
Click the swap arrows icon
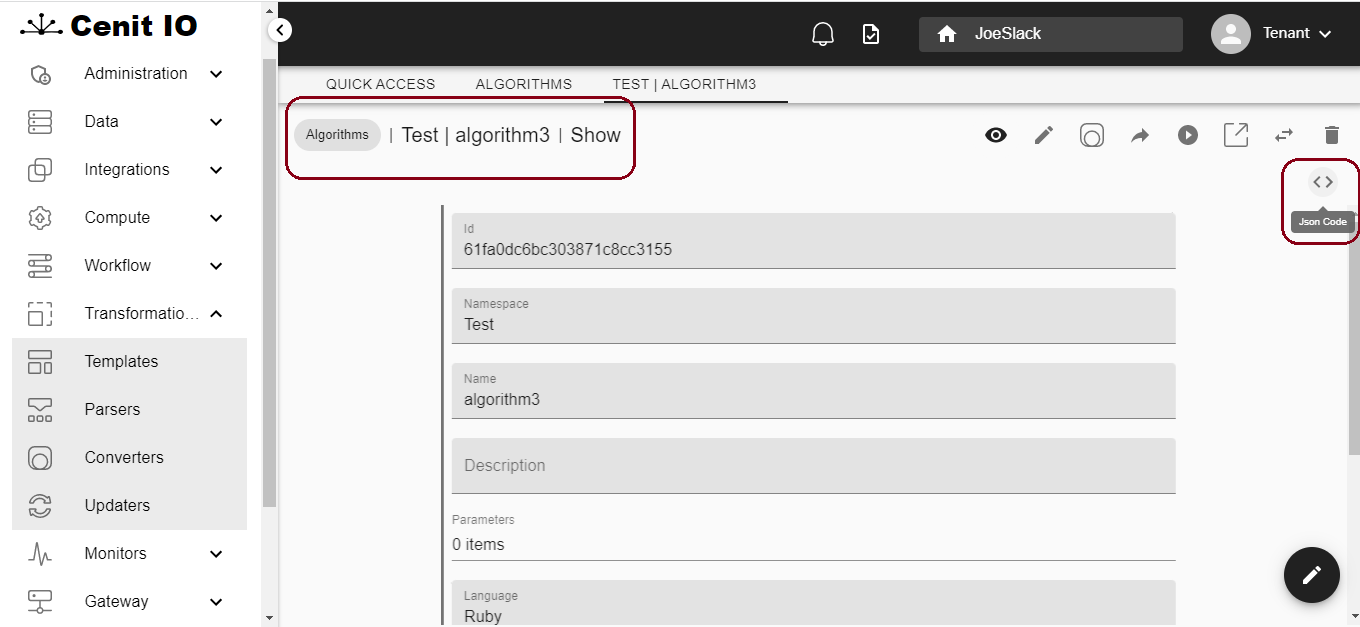coord(1284,135)
